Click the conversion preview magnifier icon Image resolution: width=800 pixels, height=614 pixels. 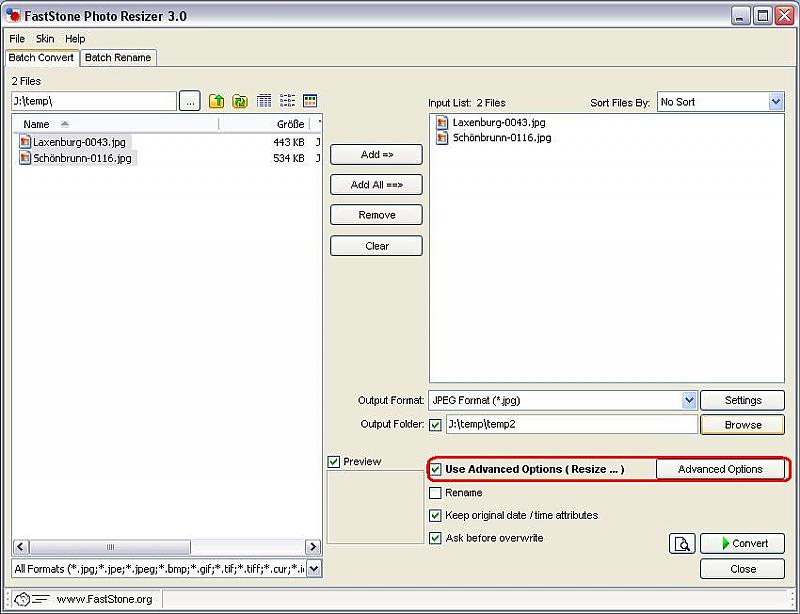tap(682, 543)
